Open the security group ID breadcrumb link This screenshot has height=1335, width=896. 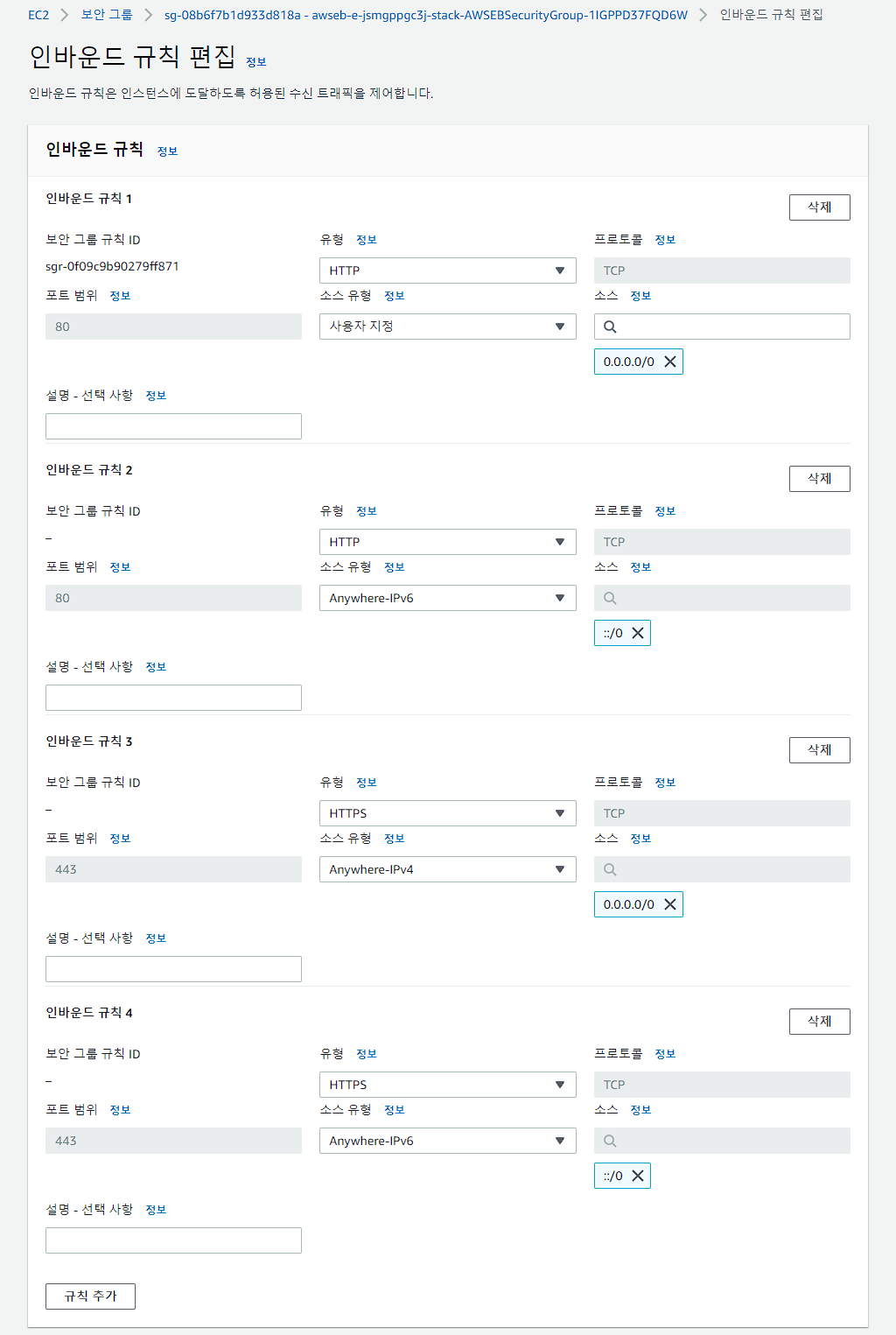pyautogui.click(x=426, y=15)
